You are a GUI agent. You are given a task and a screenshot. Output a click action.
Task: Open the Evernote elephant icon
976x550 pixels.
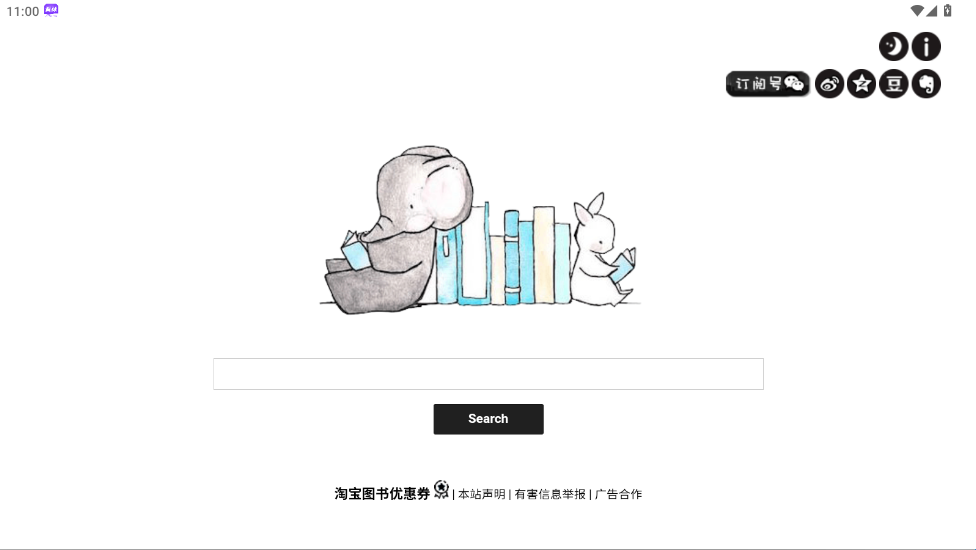tap(926, 84)
